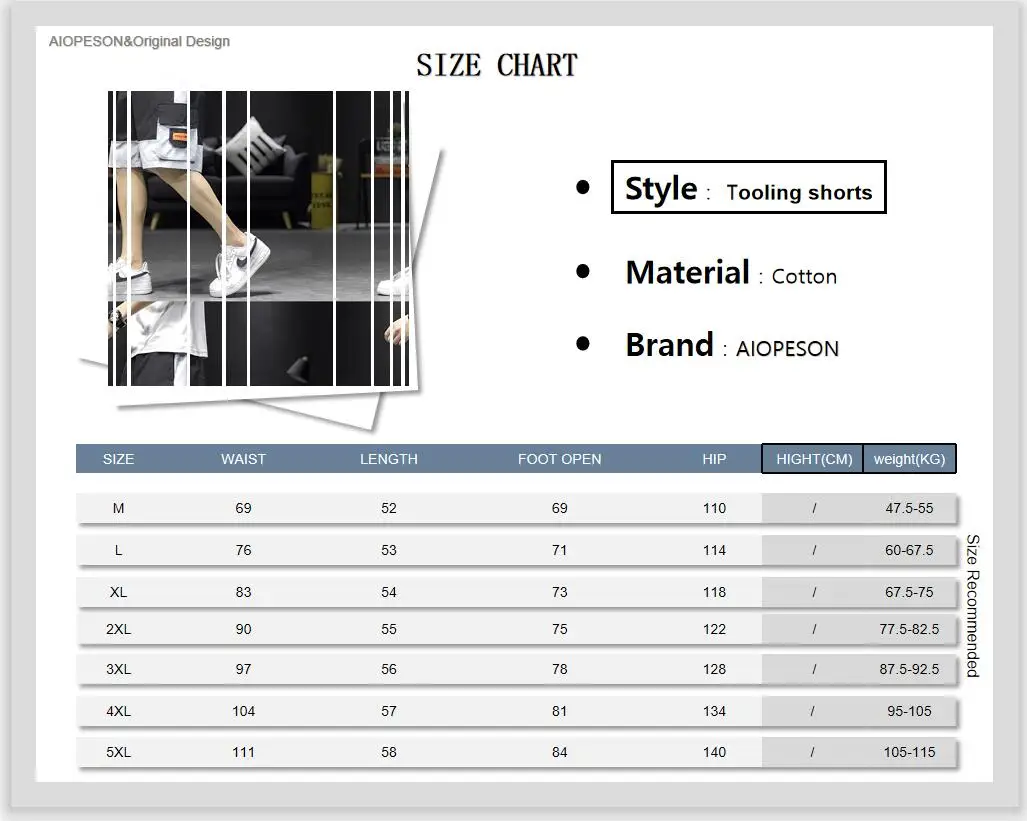Click the SIZE column header
Image resolution: width=1027 pixels, height=821 pixels.
(119, 459)
